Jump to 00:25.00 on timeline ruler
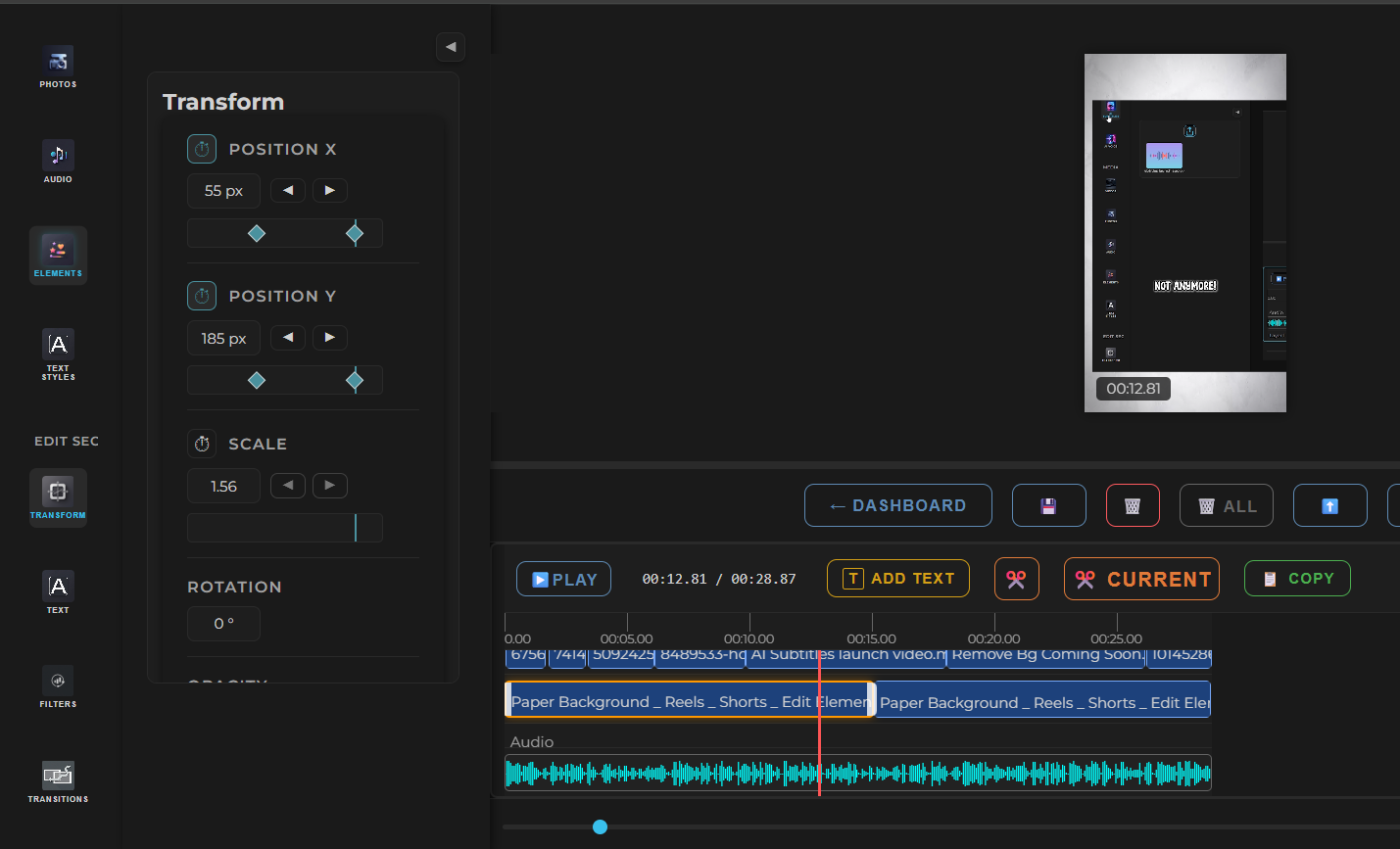This screenshot has width=1400, height=849. 1117,639
